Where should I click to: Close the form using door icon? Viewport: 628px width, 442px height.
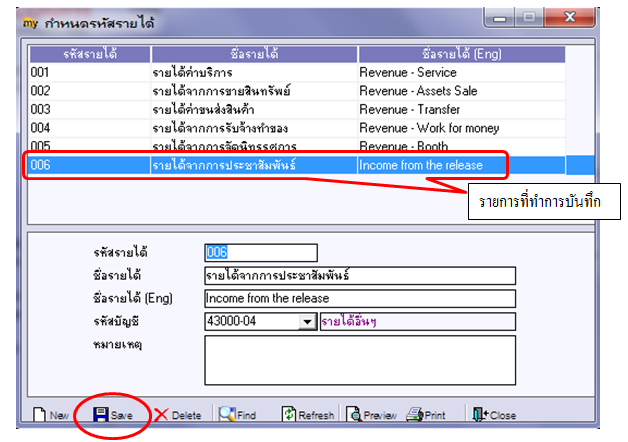[x=480, y=414]
